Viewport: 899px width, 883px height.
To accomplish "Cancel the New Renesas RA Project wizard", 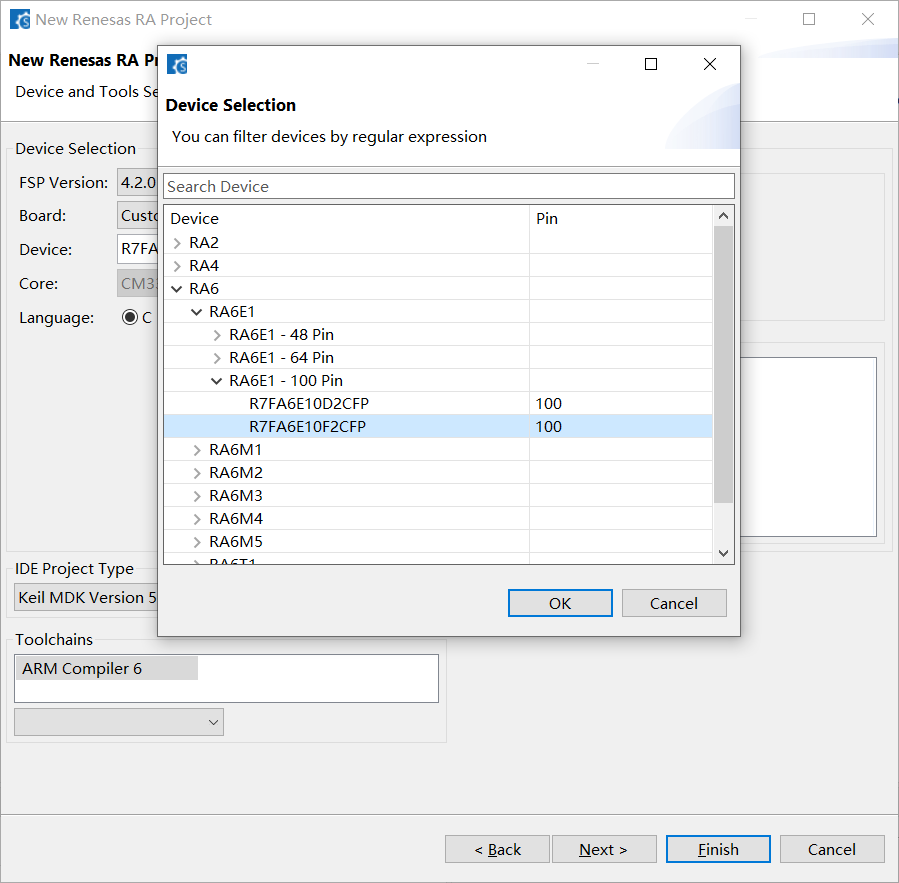I will coord(832,849).
